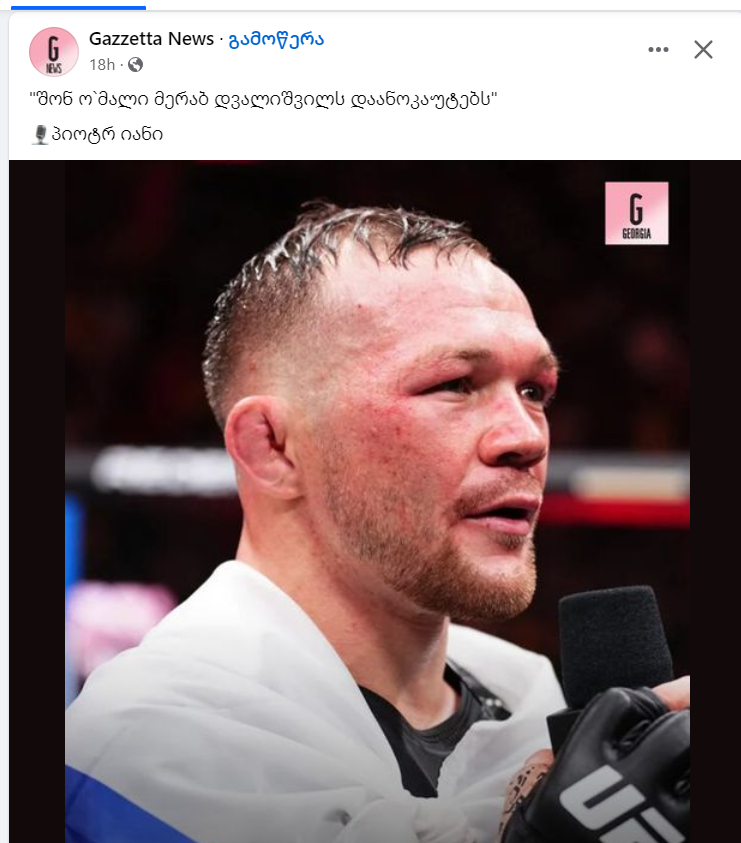Click the blue loading progress bar
Screen dimensions: 741x843
[79, 8]
